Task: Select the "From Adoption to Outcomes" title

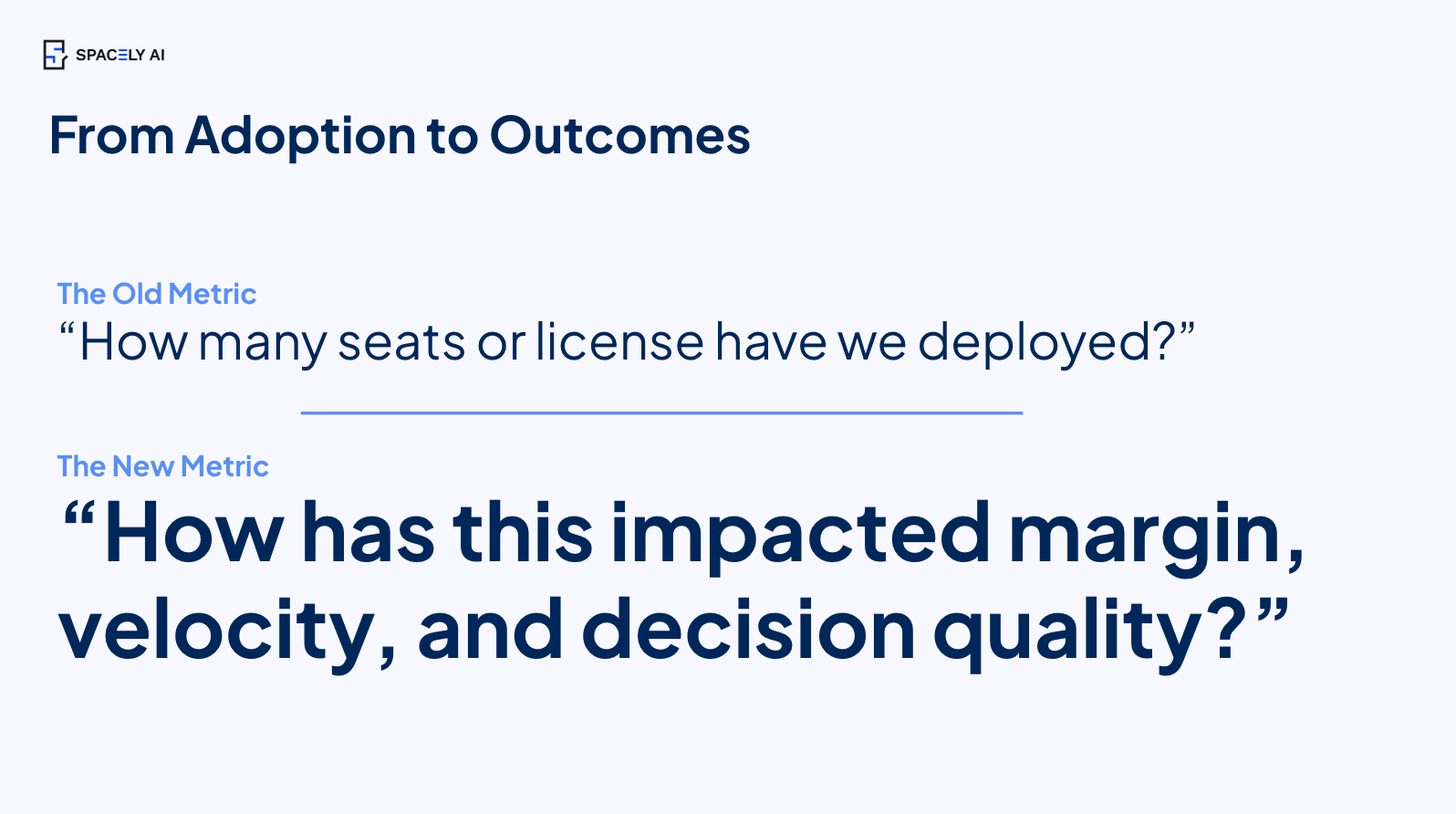Action: (x=400, y=136)
